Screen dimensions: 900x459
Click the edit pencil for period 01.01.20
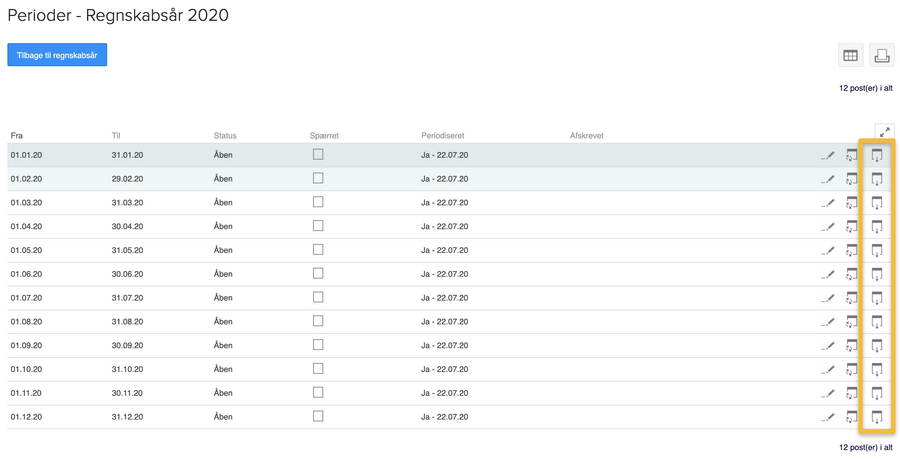(x=828, y=155)
